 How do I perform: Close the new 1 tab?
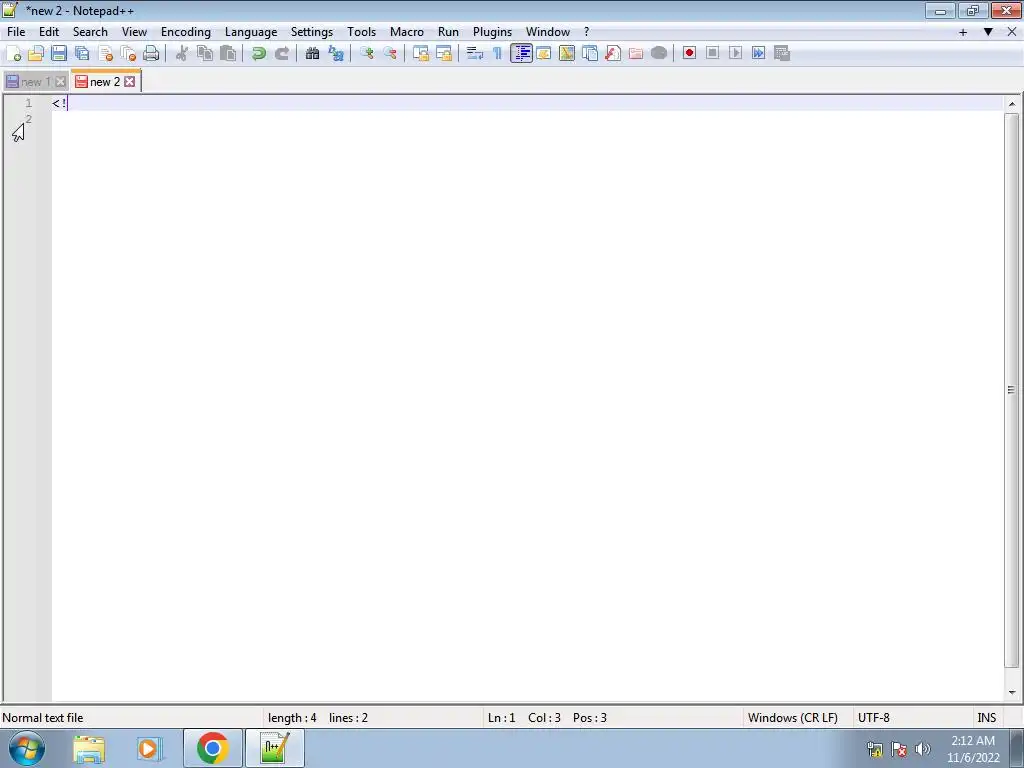tap(60, 82)
